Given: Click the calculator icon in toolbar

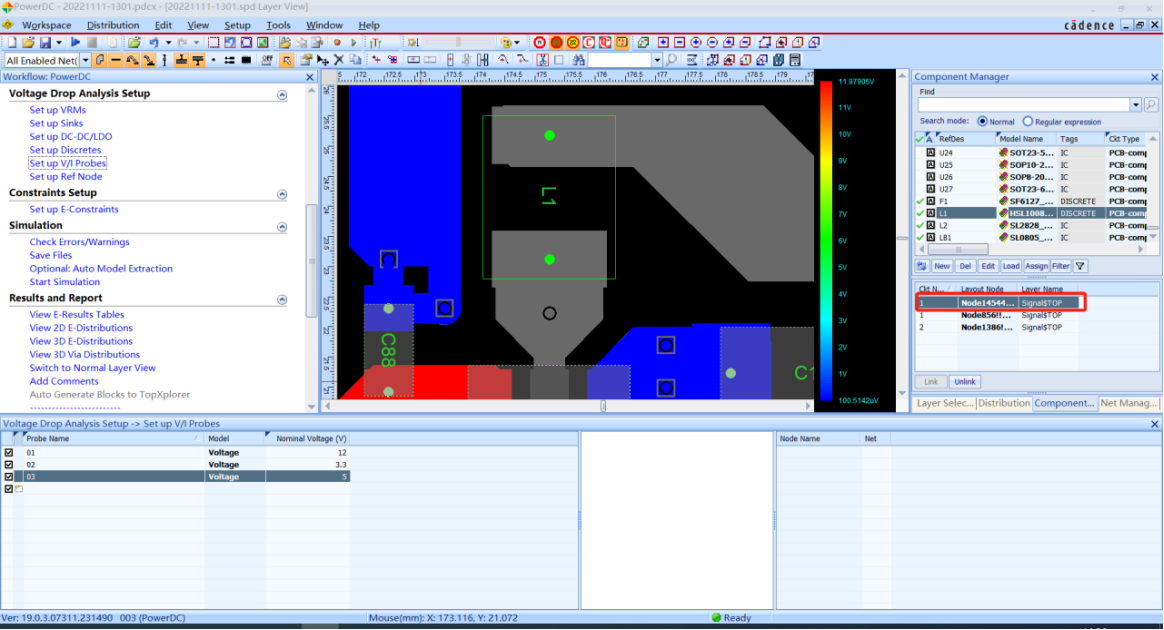Looking at the screenshot, I should 795,60.
